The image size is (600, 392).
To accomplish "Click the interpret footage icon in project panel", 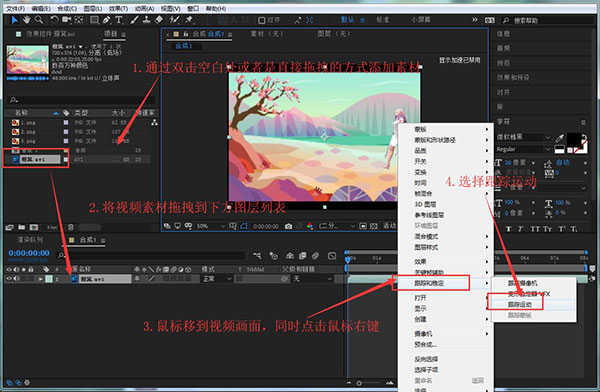I will (10, 227).
